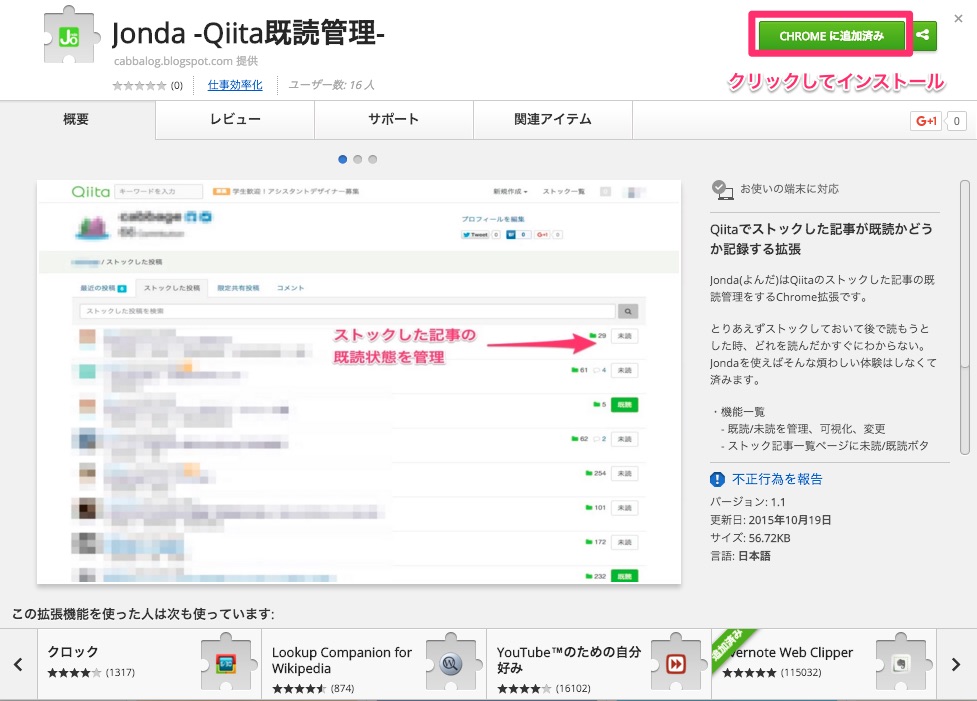Click the device compatibility check icon

coord(722,189)
